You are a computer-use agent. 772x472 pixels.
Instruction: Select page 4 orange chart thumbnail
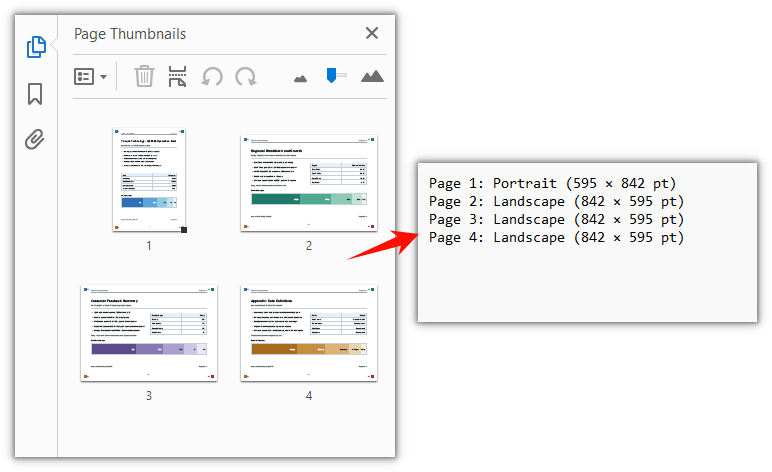pyautogui.click(x=309, y=333)
